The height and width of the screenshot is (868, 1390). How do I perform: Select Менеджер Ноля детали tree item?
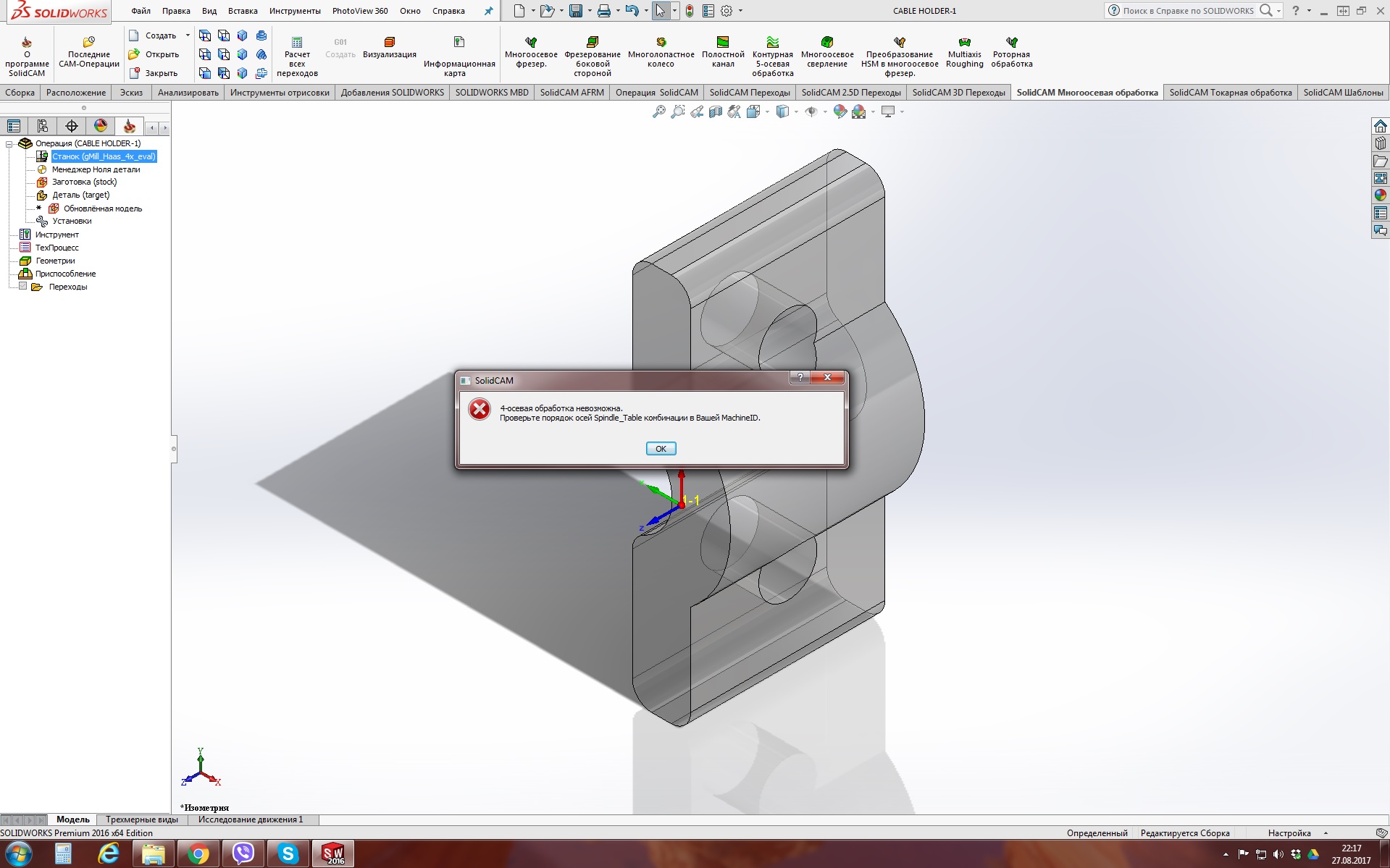96,169
